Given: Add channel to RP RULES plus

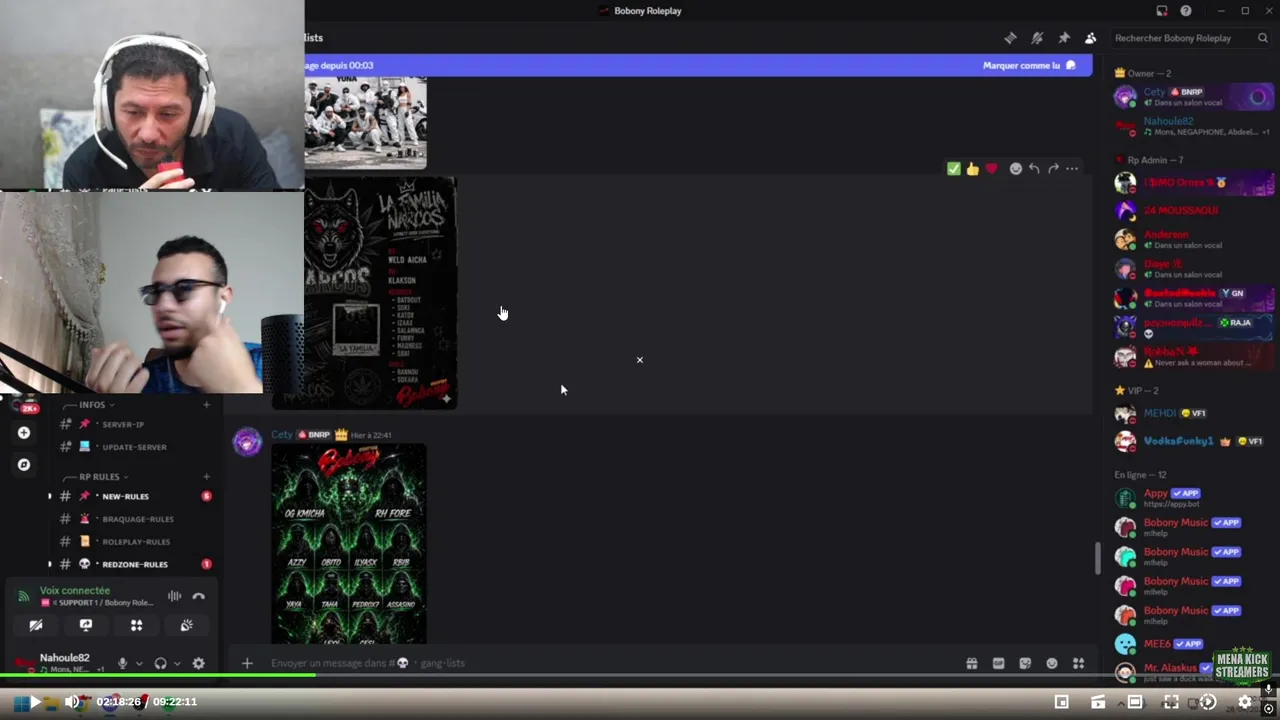Looking at the screenshot, I should 206,477.
